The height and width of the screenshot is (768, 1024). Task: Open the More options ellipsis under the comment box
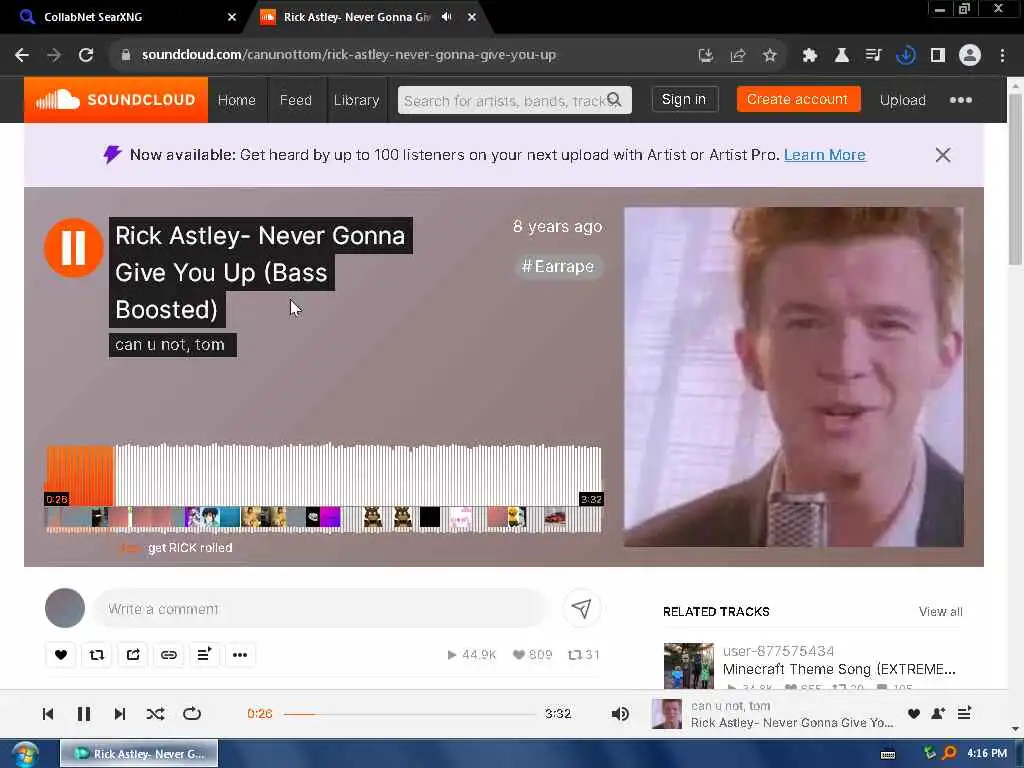(x=240, y=654)
